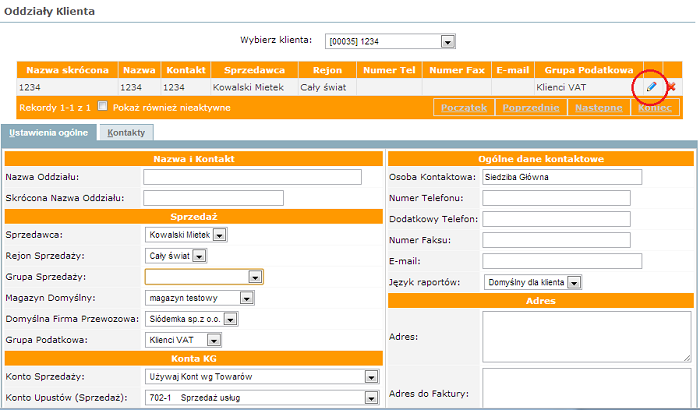Focus the Numer Telefonu input
Viewport: 700px width, 410px height.
(x=556, y=198)
